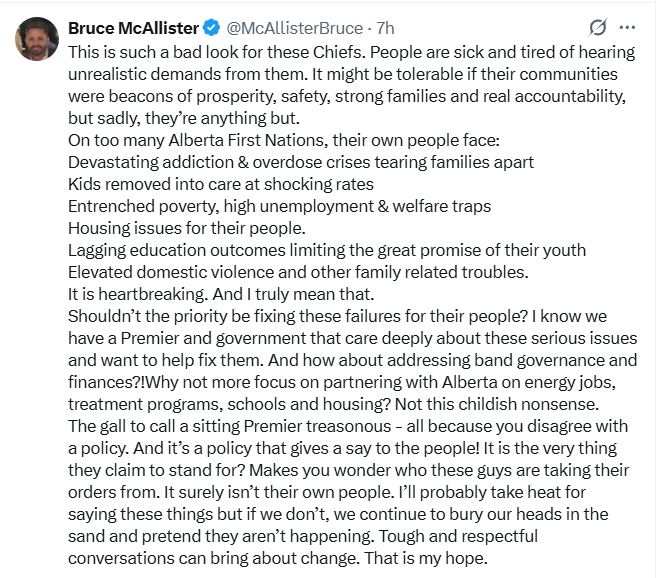Click the text 'It is heartbreaking. And I truly mean that.'

[221, 294]
